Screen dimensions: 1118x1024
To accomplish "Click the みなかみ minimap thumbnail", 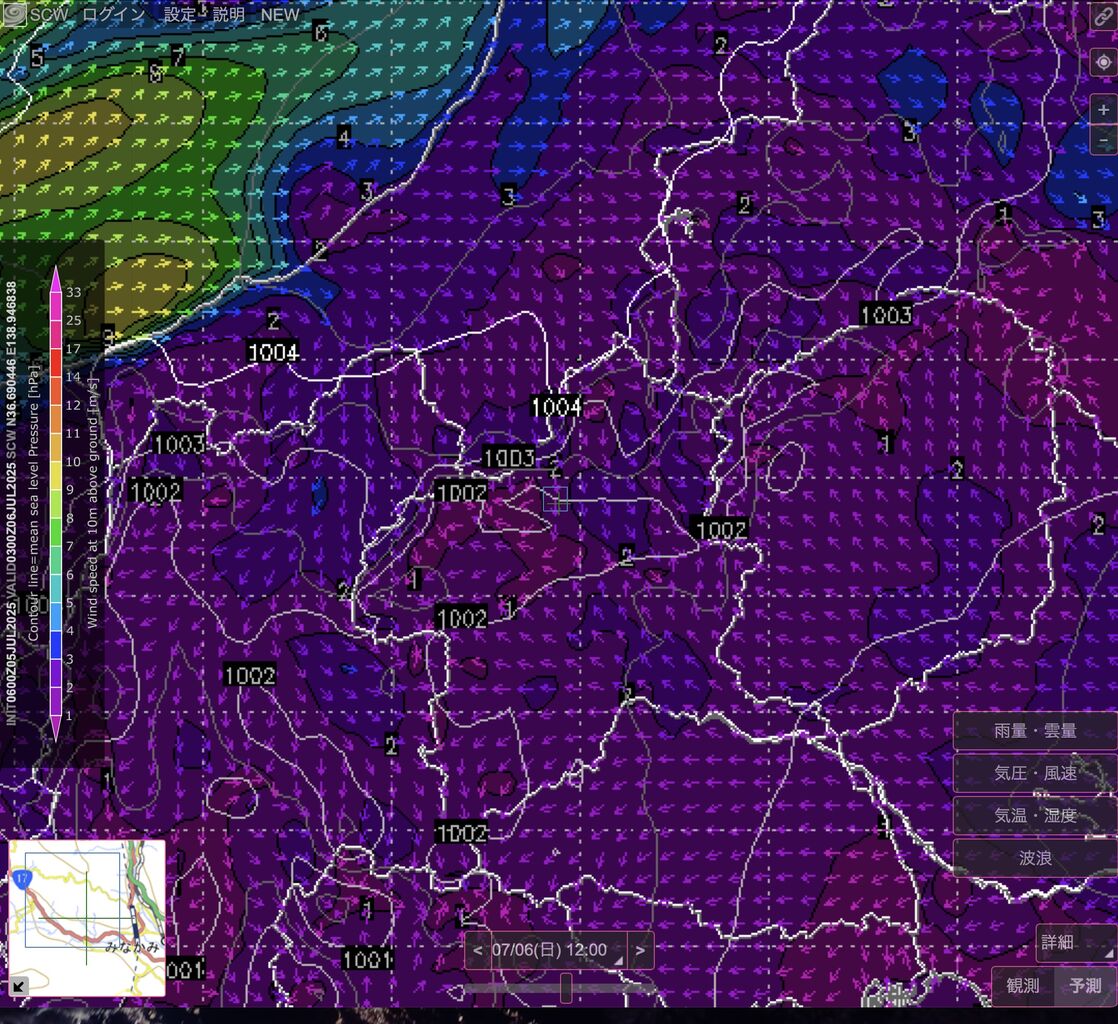I will tap(87, 918).
